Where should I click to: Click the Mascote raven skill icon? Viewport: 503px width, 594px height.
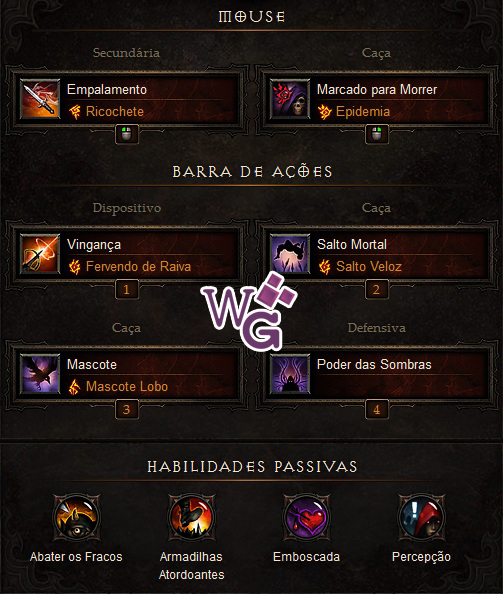[40, 374]
